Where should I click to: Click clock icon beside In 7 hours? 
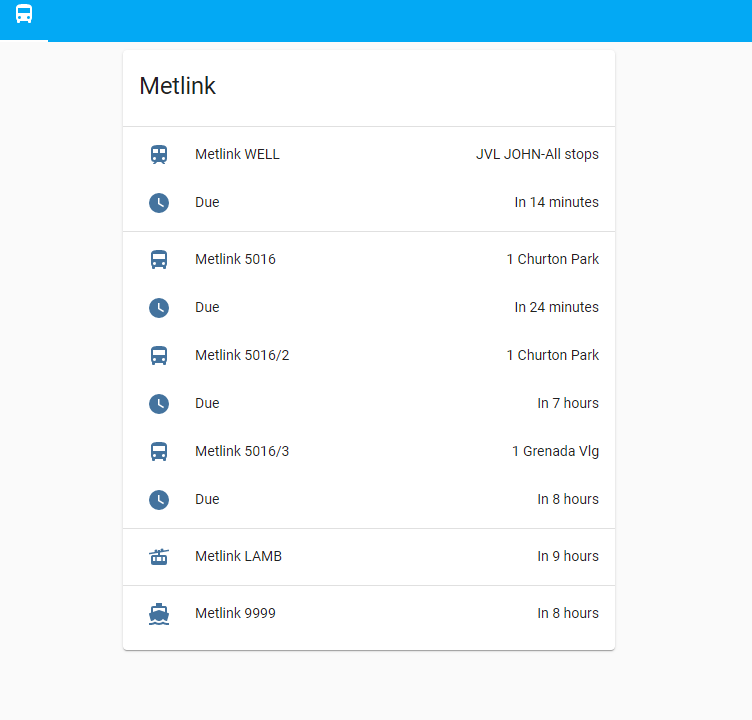coord(159,404)
